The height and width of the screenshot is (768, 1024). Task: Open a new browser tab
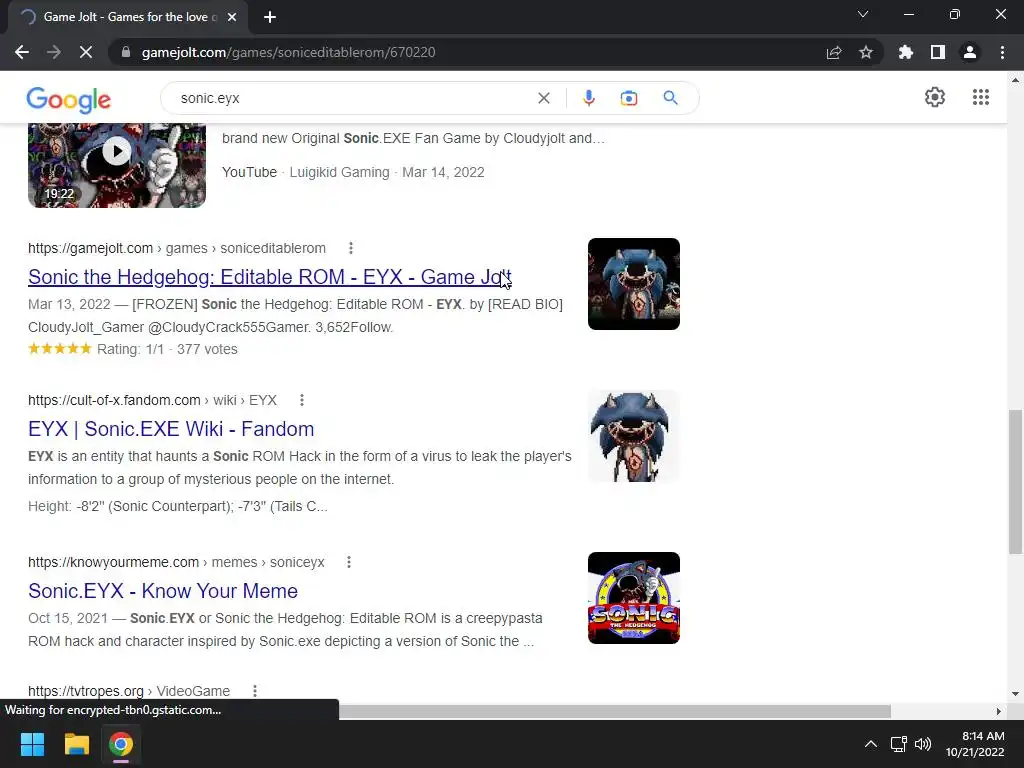[x=270, y=17]
